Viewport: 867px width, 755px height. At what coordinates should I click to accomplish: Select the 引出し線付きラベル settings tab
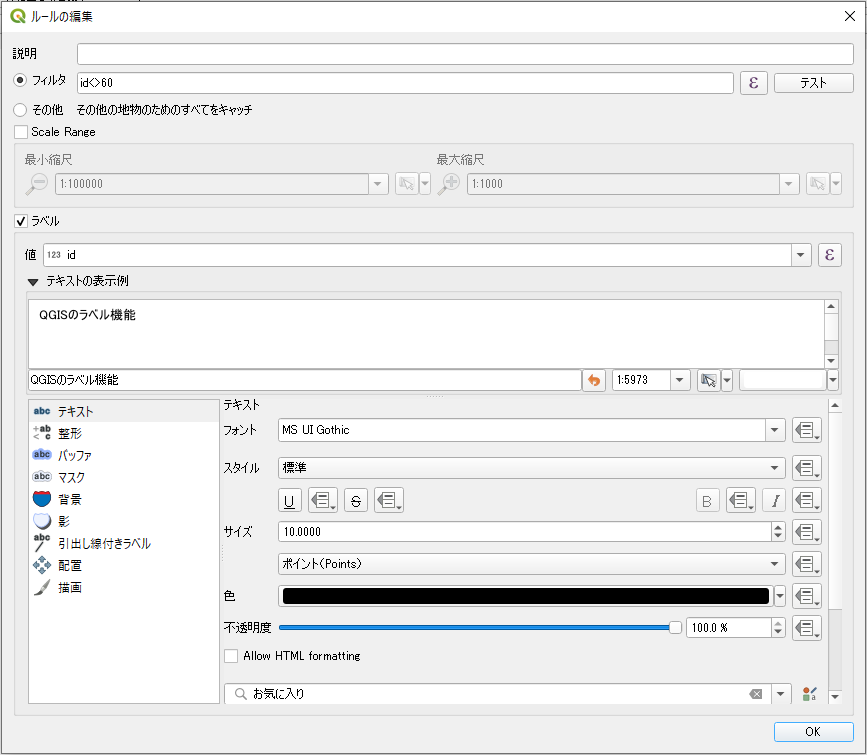tap(124, 543)
